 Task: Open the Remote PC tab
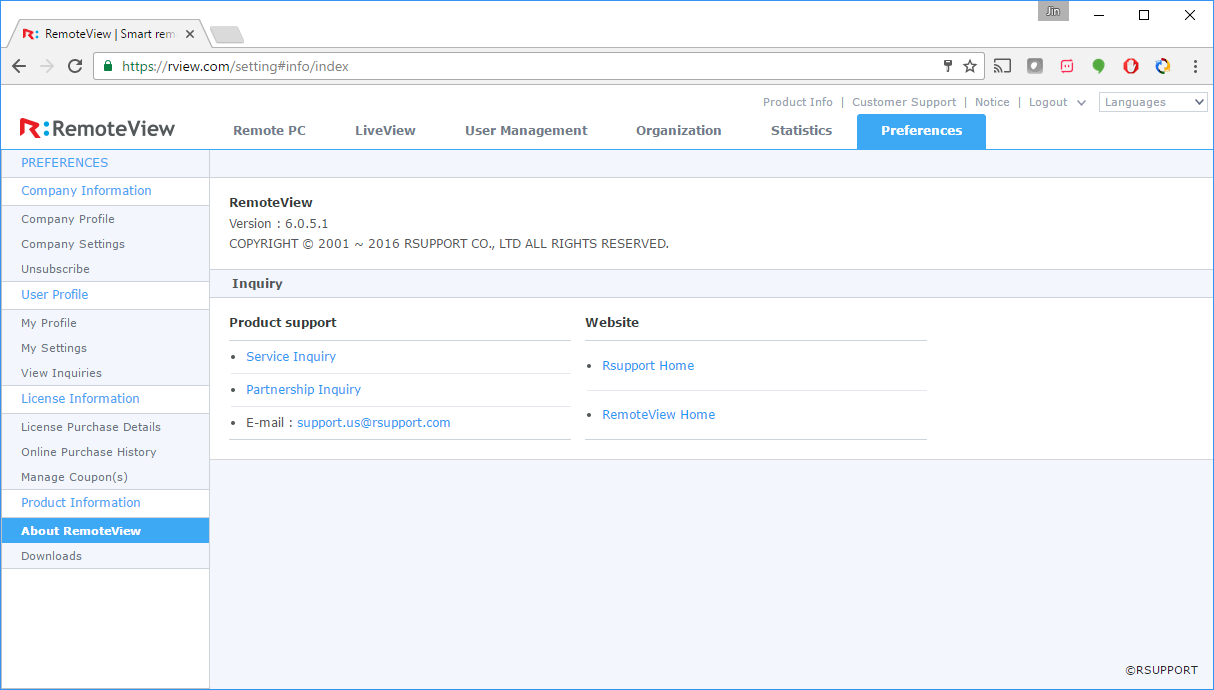tap(269, 131)
